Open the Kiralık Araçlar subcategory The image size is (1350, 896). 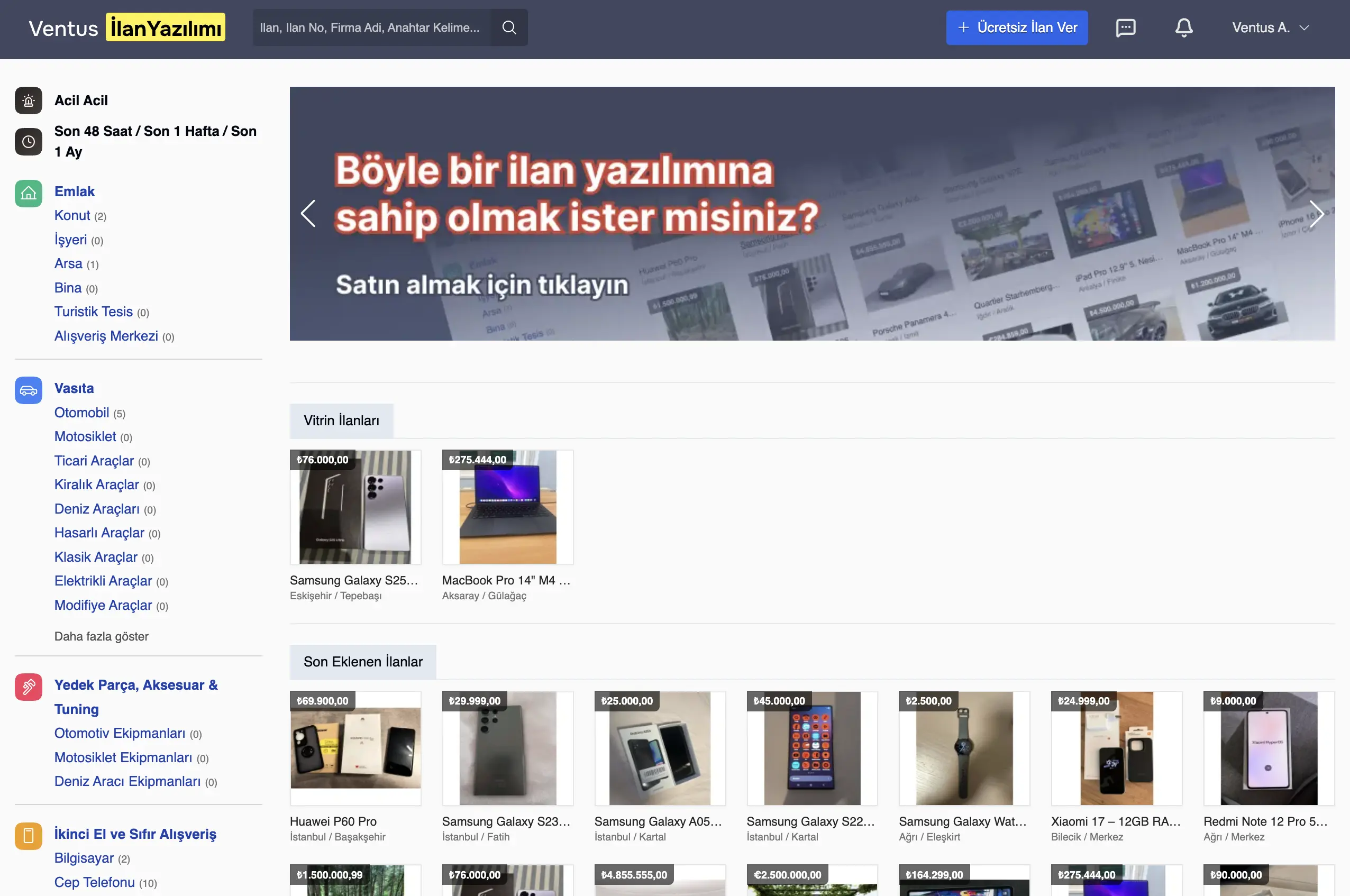[x=97, y=484]
